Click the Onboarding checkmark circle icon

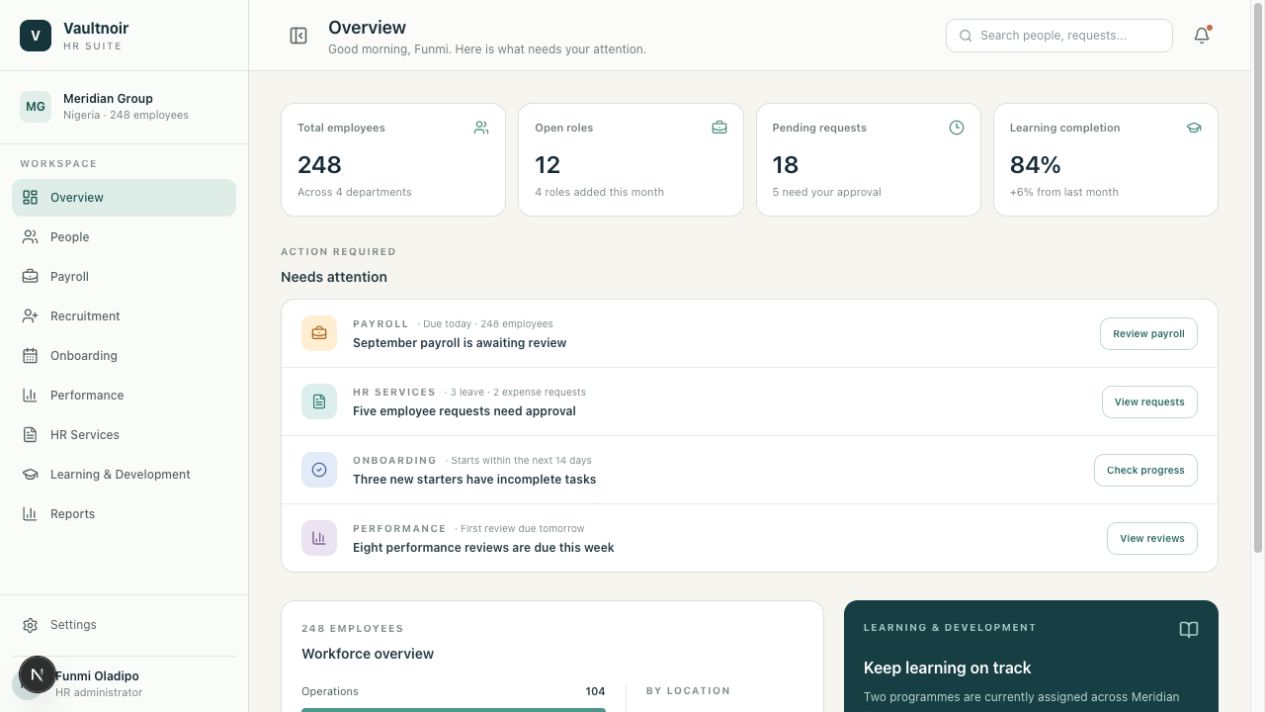click(x=319, y=469)
